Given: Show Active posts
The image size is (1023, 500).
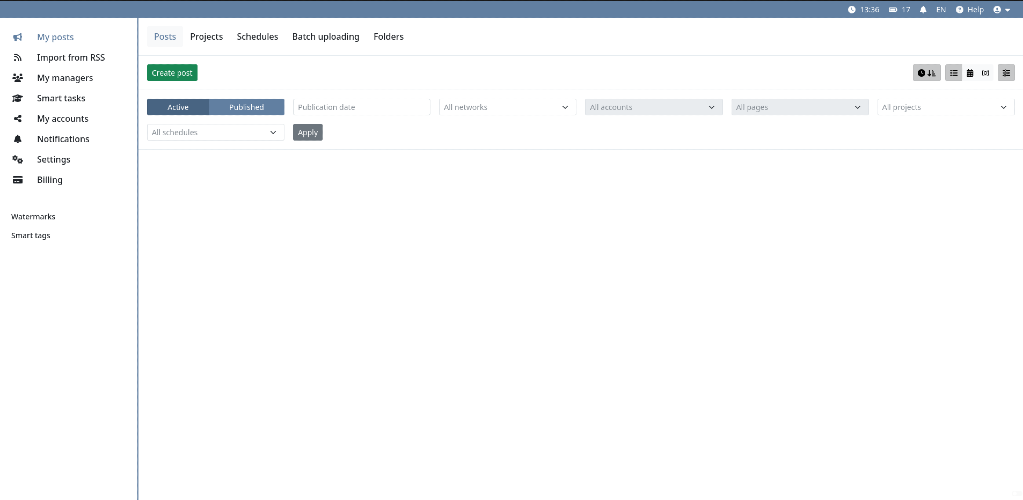Looking at the screenshot, I should (x=178, y=107).
